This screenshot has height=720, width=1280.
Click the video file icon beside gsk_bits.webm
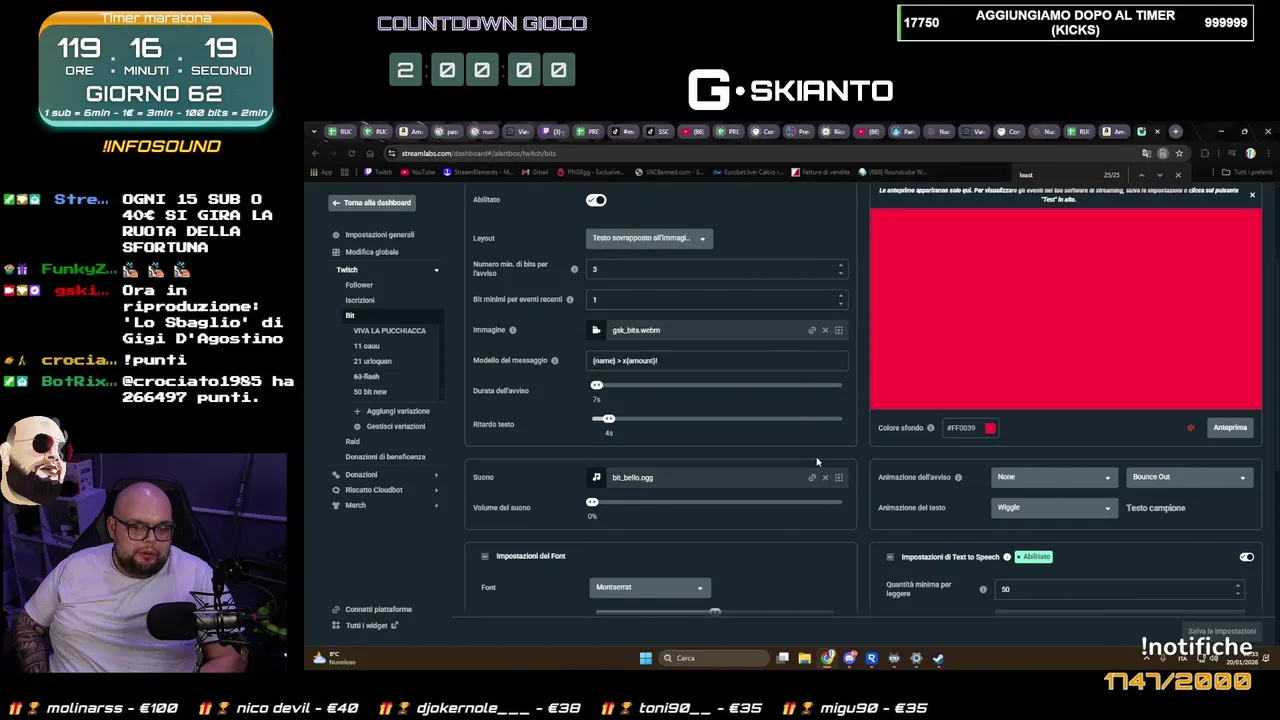click(596, 330)
